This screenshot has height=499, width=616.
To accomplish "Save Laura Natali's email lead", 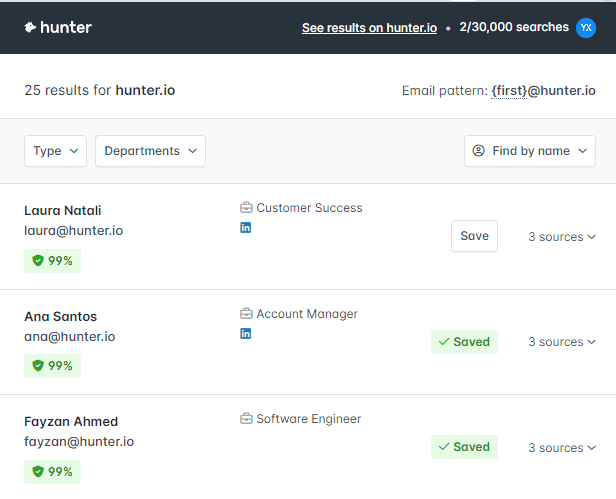I will click(x=474, y=236).
